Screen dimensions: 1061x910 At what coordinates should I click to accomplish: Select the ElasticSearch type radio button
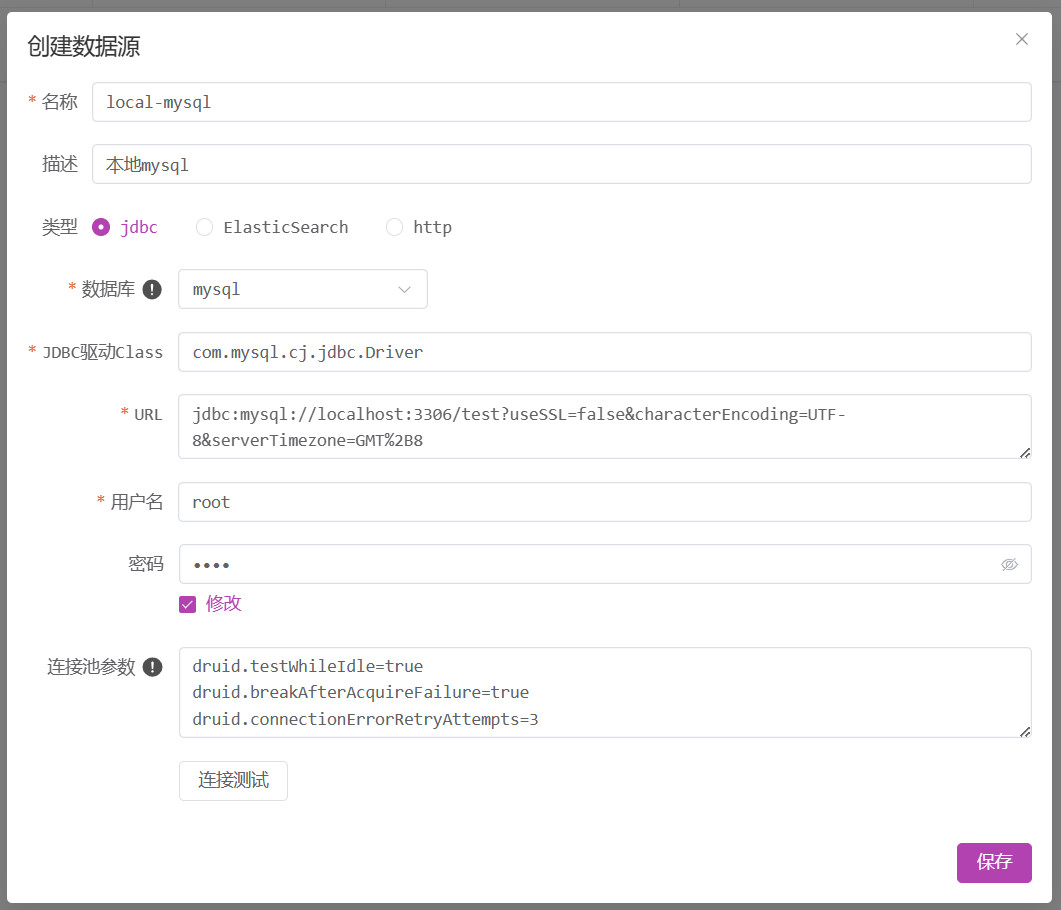tap(204, 227)
